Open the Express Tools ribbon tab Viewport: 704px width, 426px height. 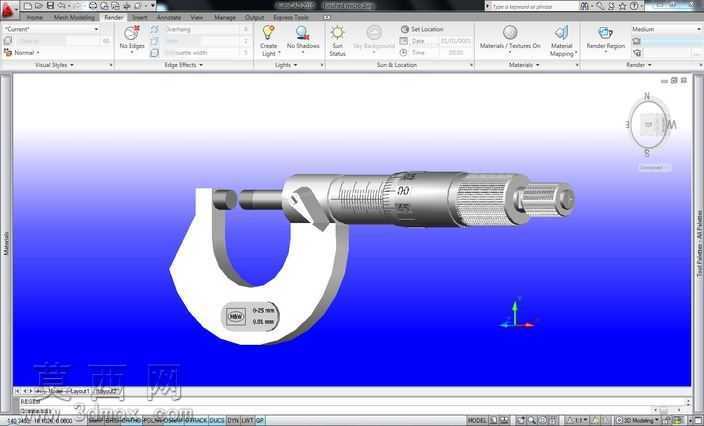[x=290, y=18]
